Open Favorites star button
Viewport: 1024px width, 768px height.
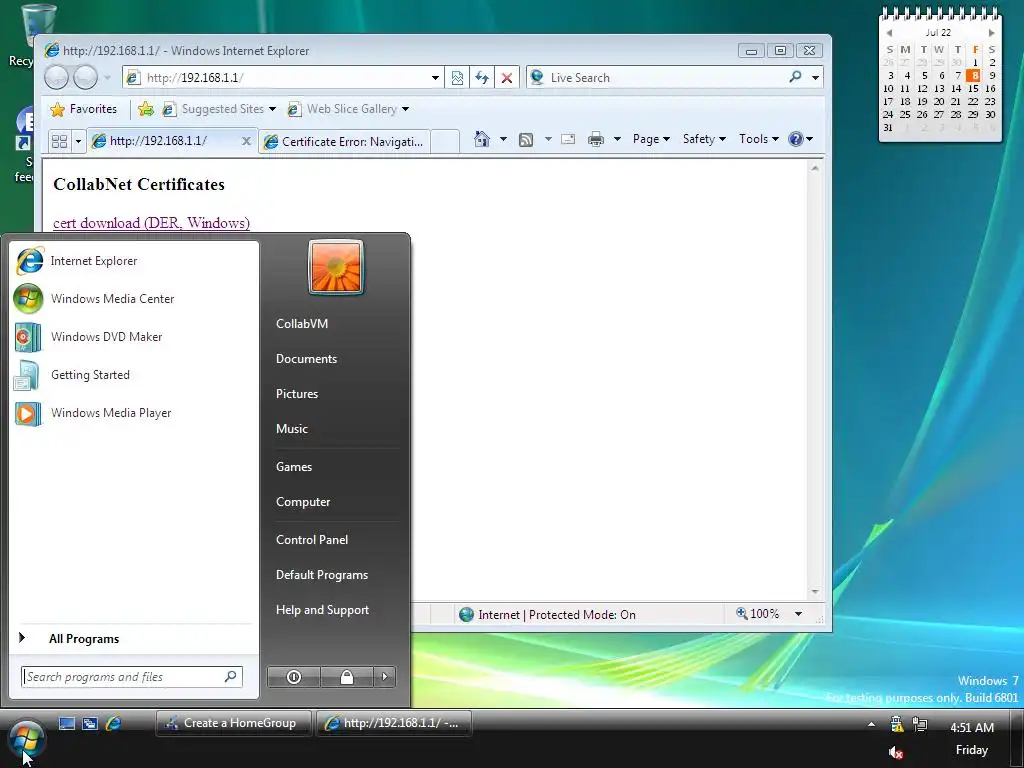click(x=84, y=109)
